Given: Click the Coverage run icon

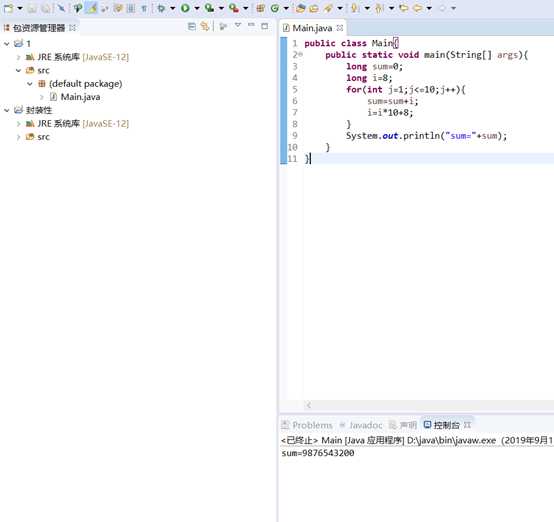Looking at the screenshot, I should point(210,8).
